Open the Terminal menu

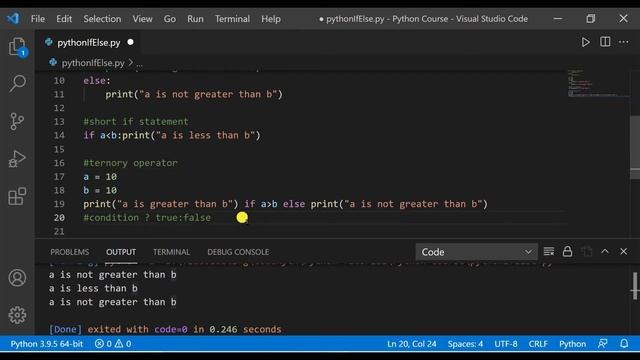tap(232, 19)
